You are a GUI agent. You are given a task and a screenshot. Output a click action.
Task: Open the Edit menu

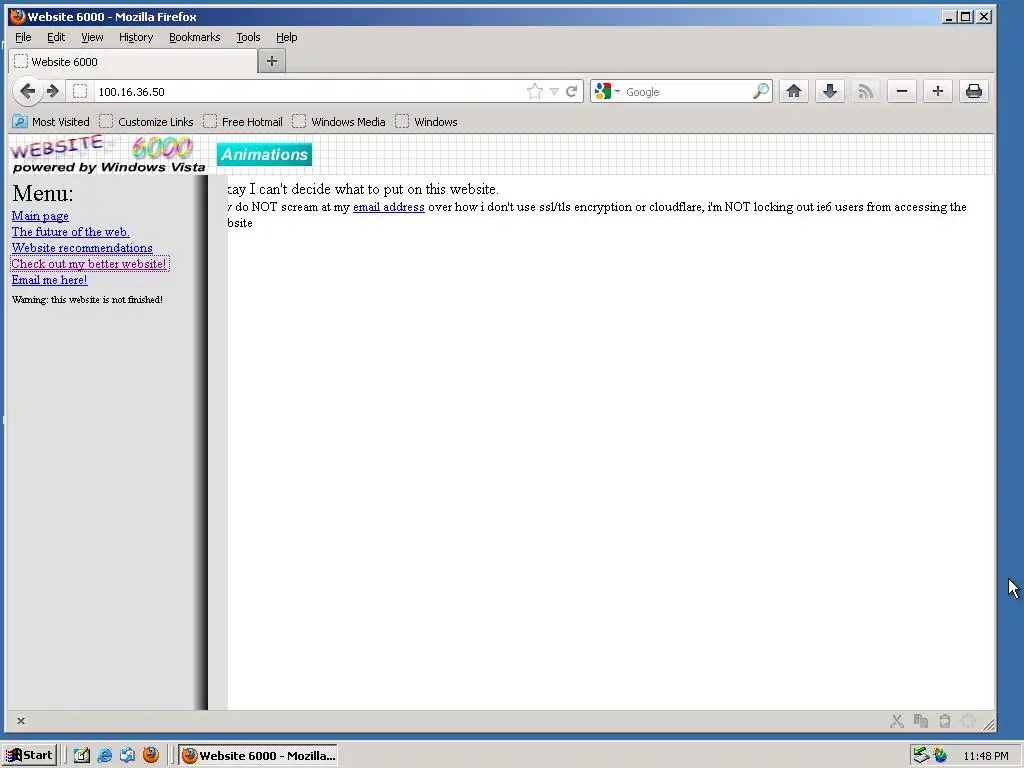point(56,37)
